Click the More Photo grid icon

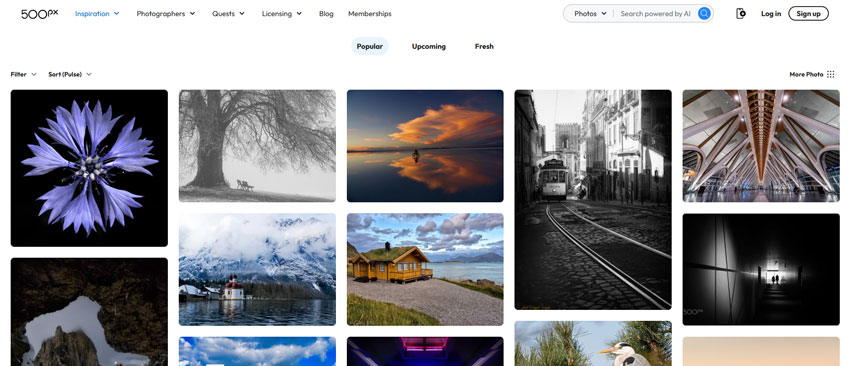point(830,74)
